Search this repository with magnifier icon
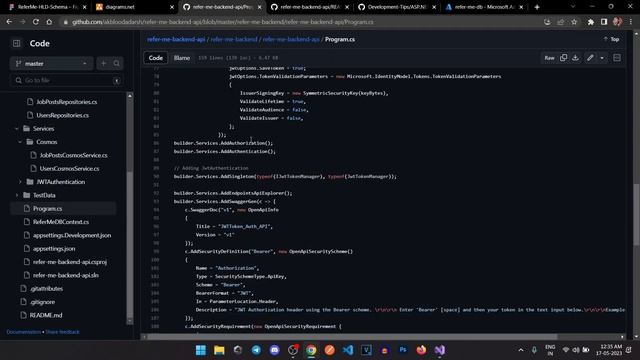Screen dimensions: 640x360 coord(117,64)
